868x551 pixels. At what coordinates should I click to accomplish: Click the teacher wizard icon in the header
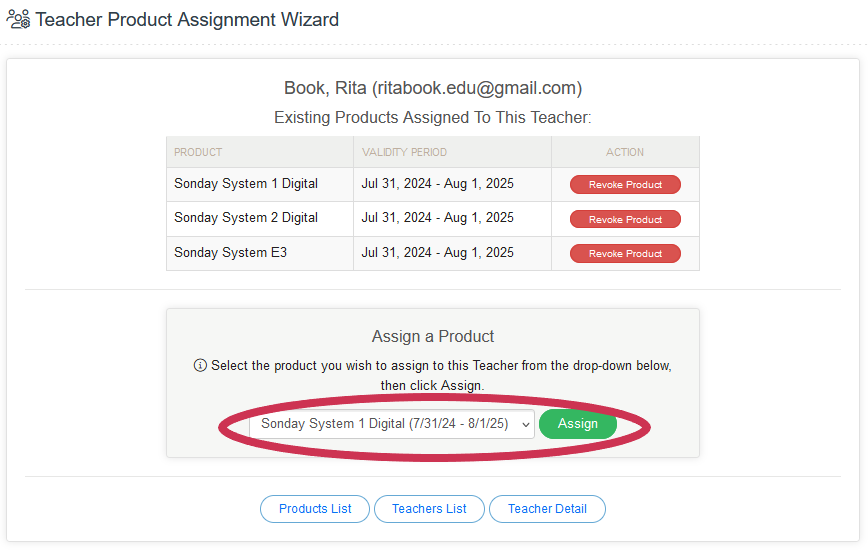18,19
